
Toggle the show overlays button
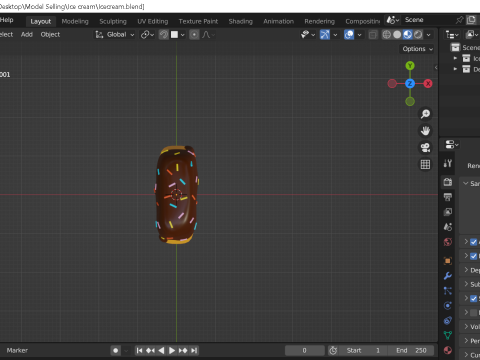point(349,35)
